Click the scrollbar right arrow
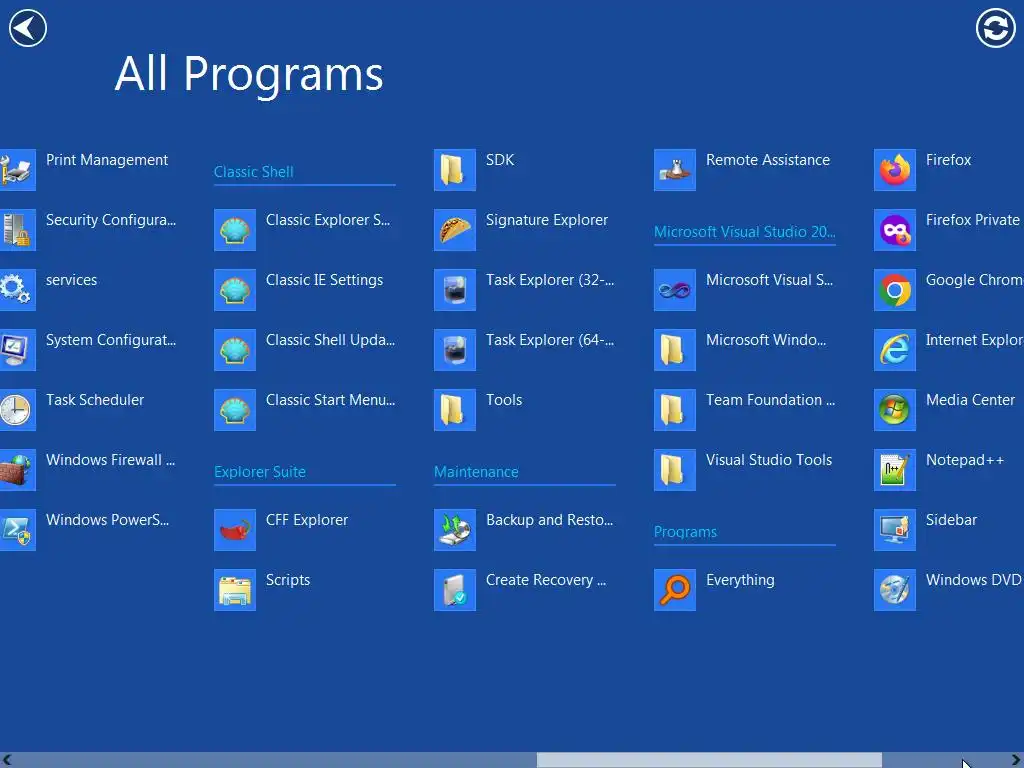 (1016, 760)
